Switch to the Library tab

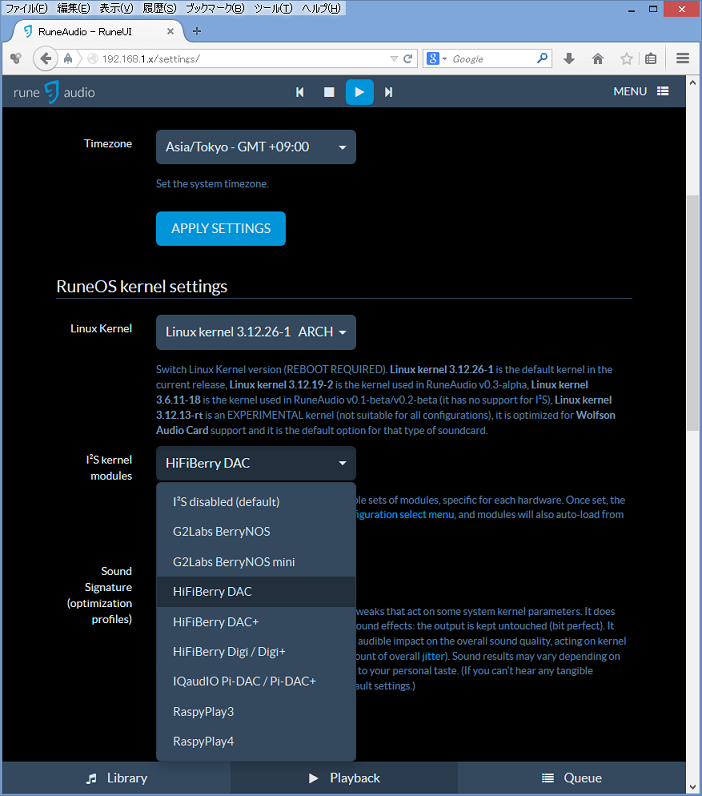tap(116, 778)
